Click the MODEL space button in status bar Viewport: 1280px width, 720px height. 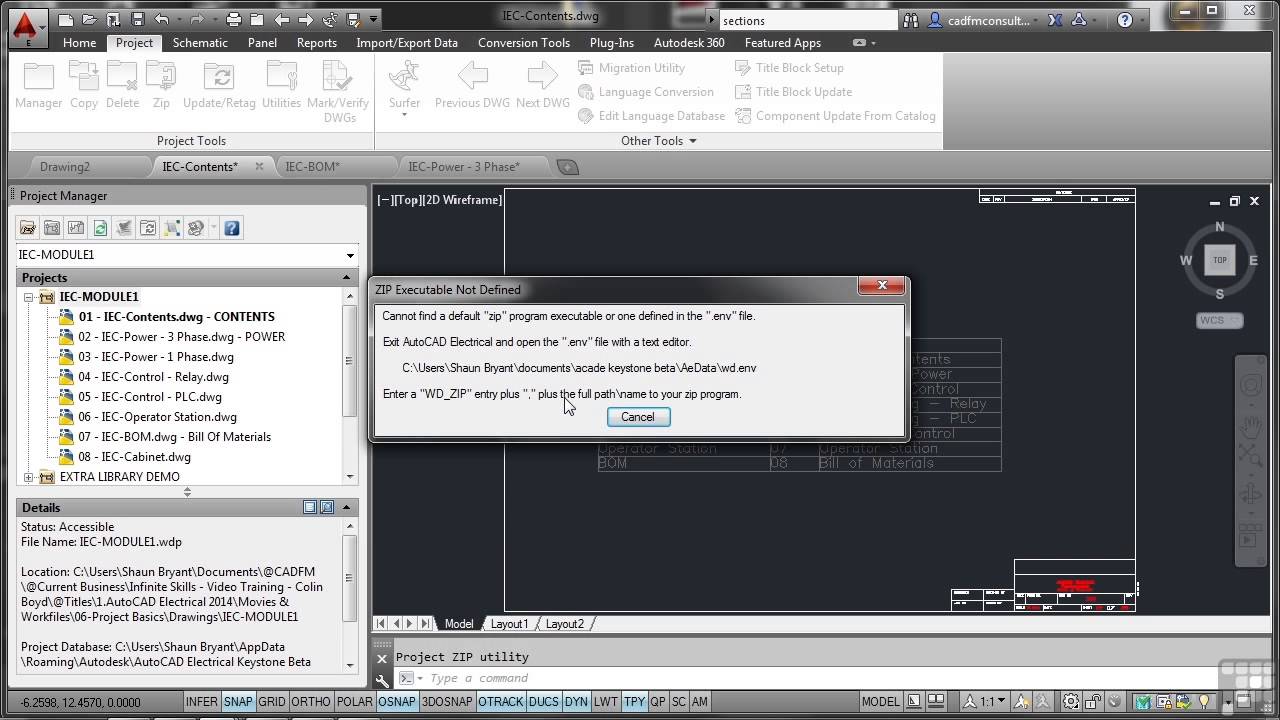[881, 701]
